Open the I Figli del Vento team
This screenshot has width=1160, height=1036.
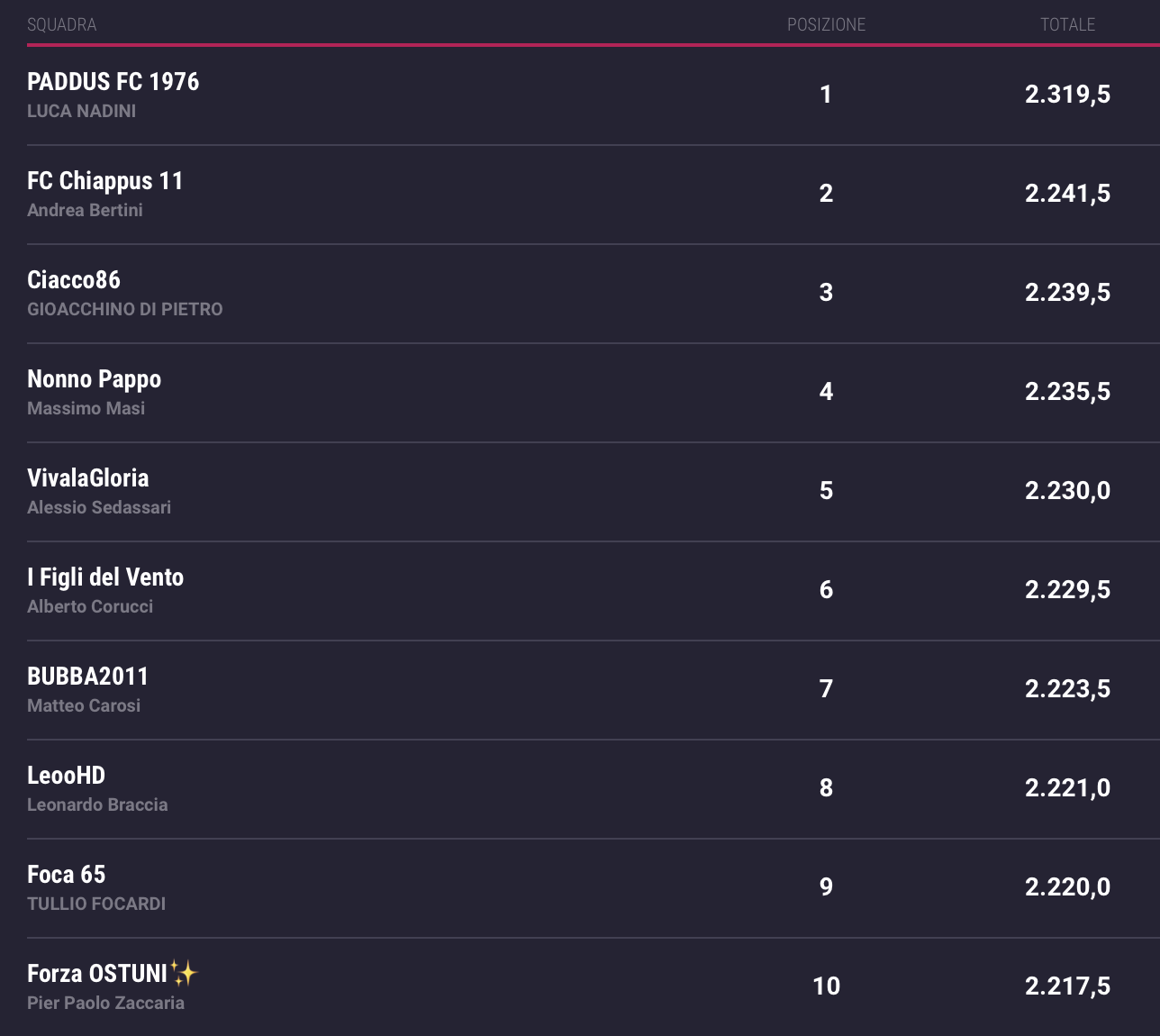(105, 577)
